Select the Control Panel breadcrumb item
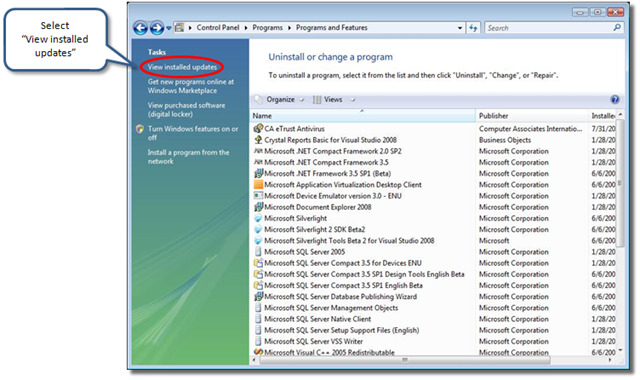This screenshot has height=380, width=640. (x=218, y=27)
